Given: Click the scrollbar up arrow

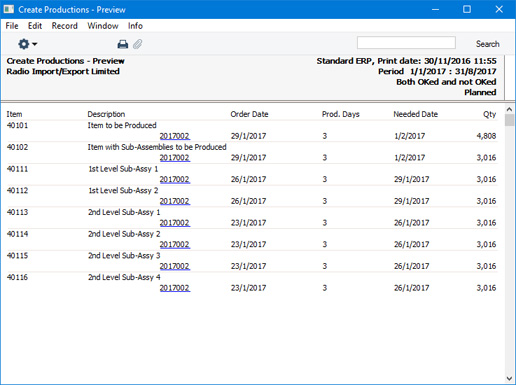Looking at the screenshot, I should tap(509, 109).
